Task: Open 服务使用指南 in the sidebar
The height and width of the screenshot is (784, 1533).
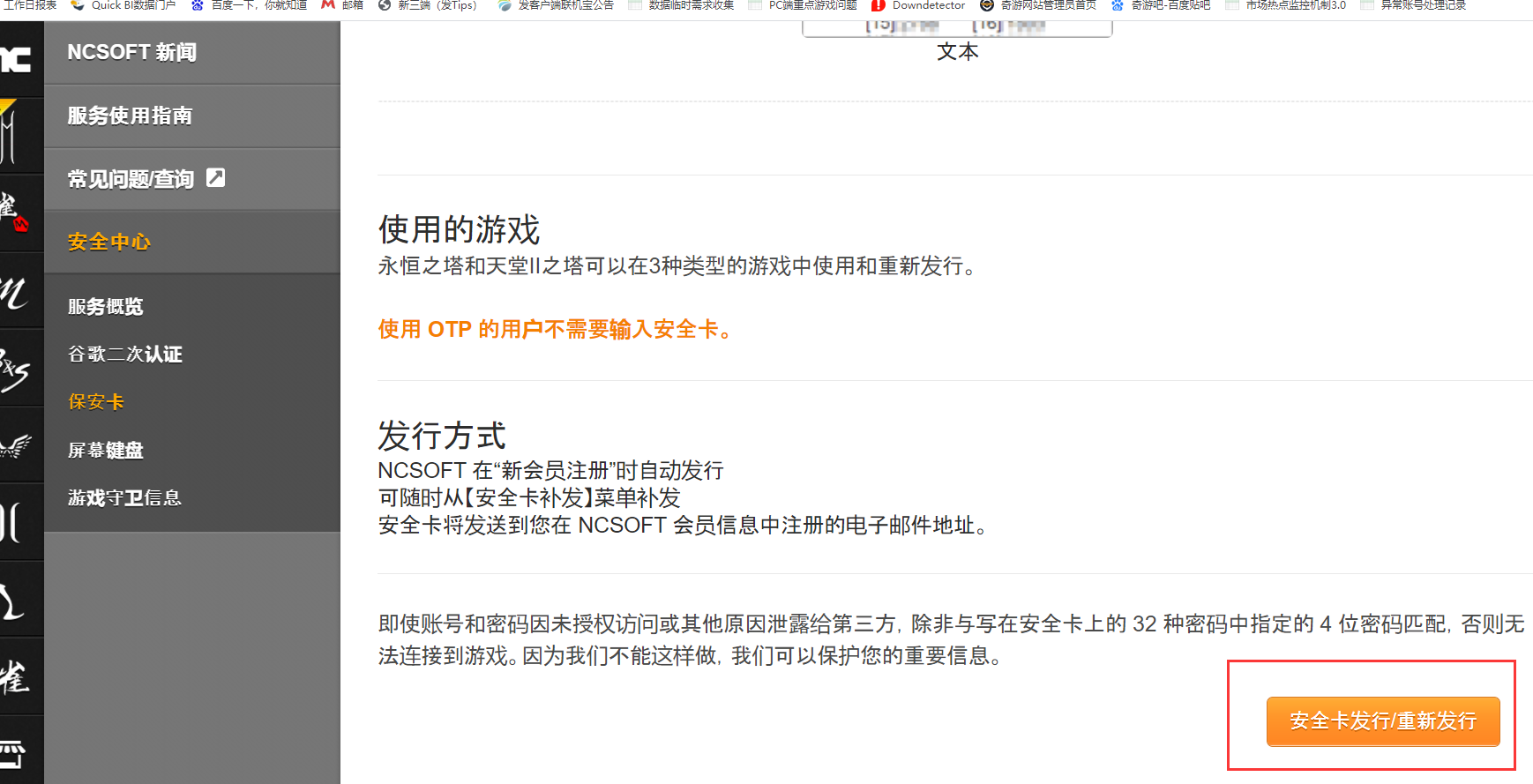Action: pyautogui.click(x=192, y=116)
